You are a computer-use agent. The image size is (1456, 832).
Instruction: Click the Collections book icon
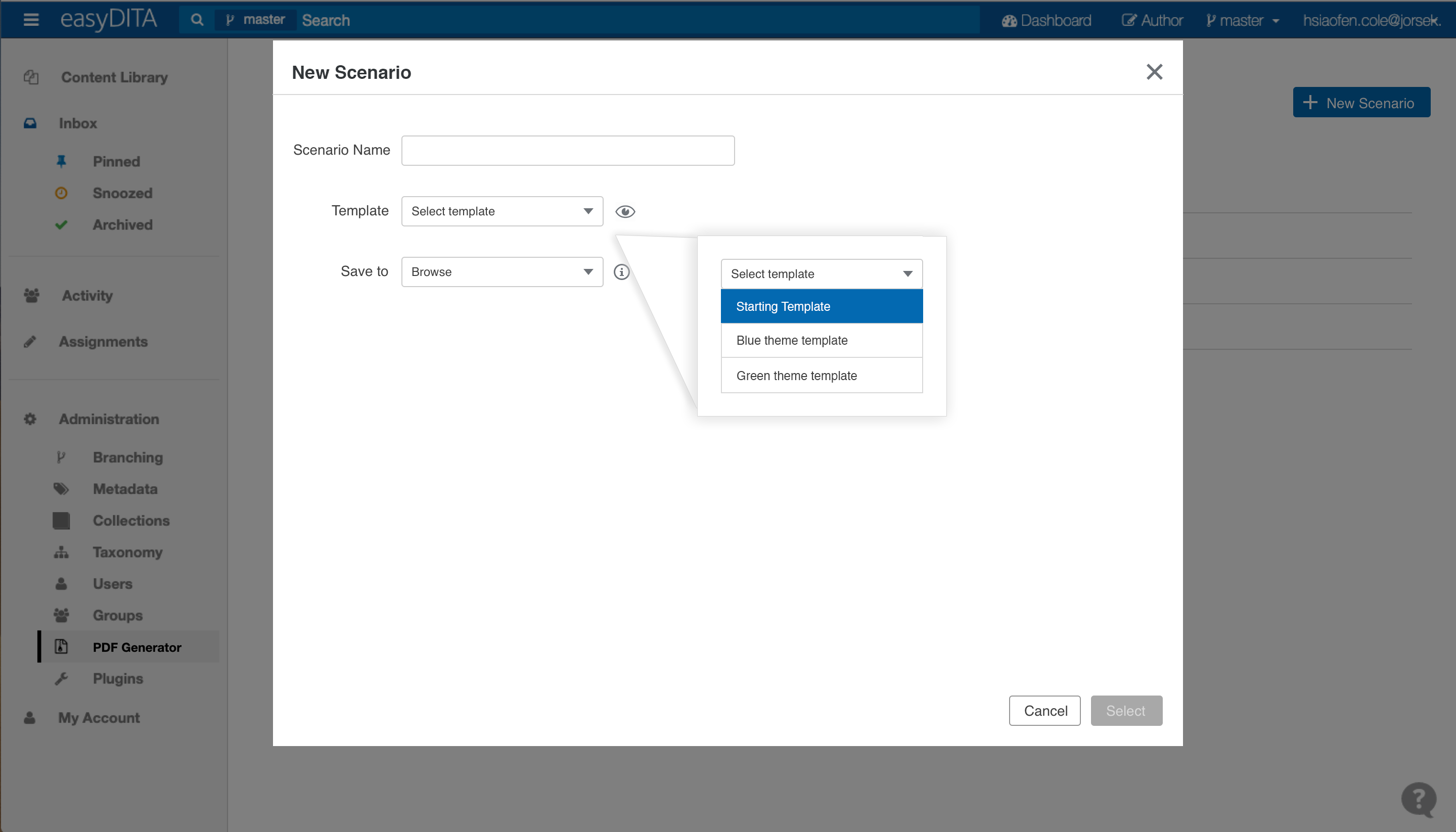[x=61, y=521]
